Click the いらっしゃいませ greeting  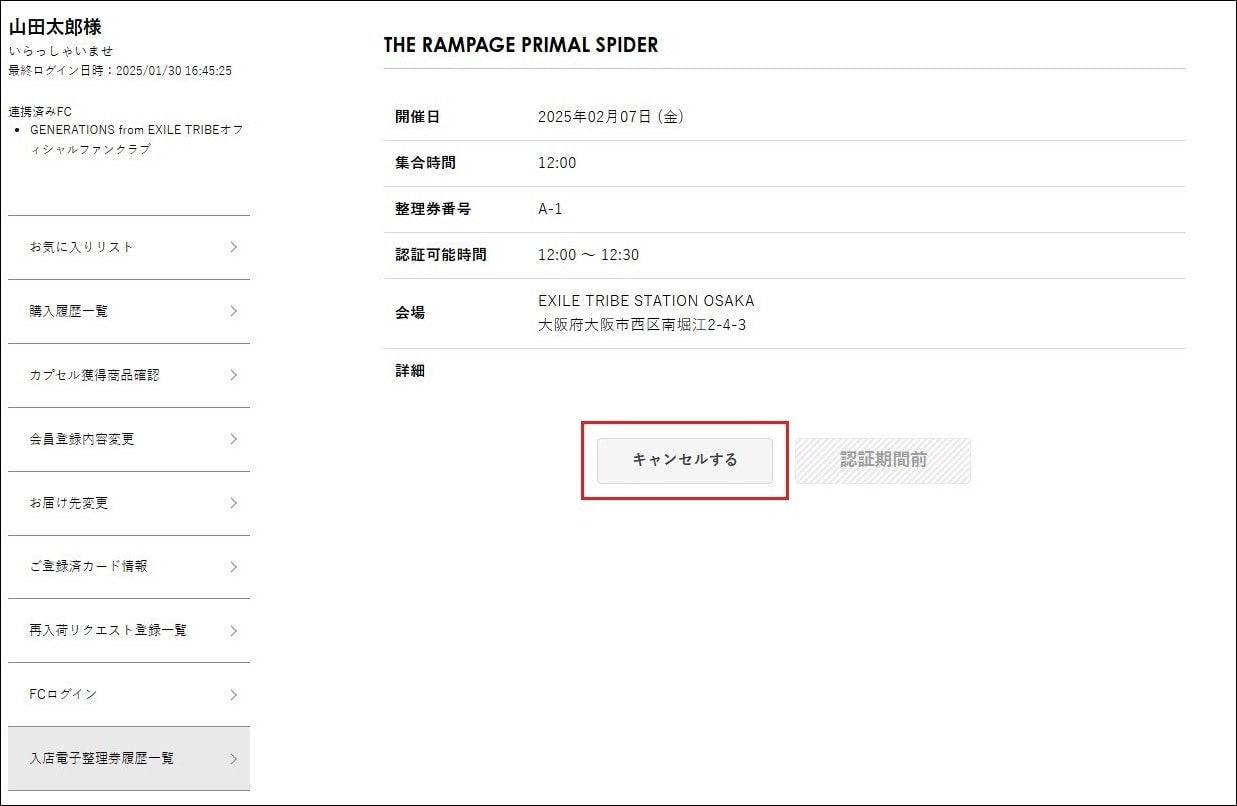click(x=61, y=51)
